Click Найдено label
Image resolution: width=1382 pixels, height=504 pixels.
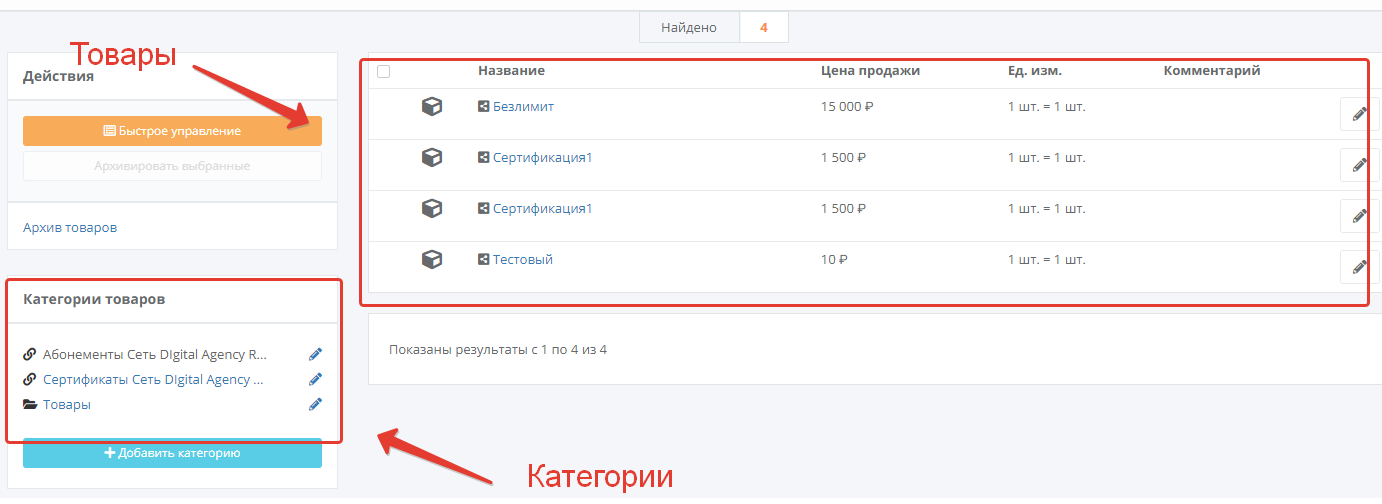pyautogui.click(x=689, y=27)
